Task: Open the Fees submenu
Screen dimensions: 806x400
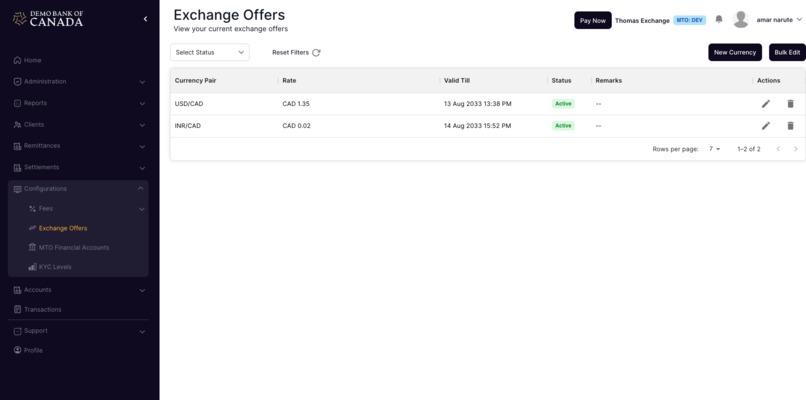Action: pyautogui.click(x=46, y=209)
